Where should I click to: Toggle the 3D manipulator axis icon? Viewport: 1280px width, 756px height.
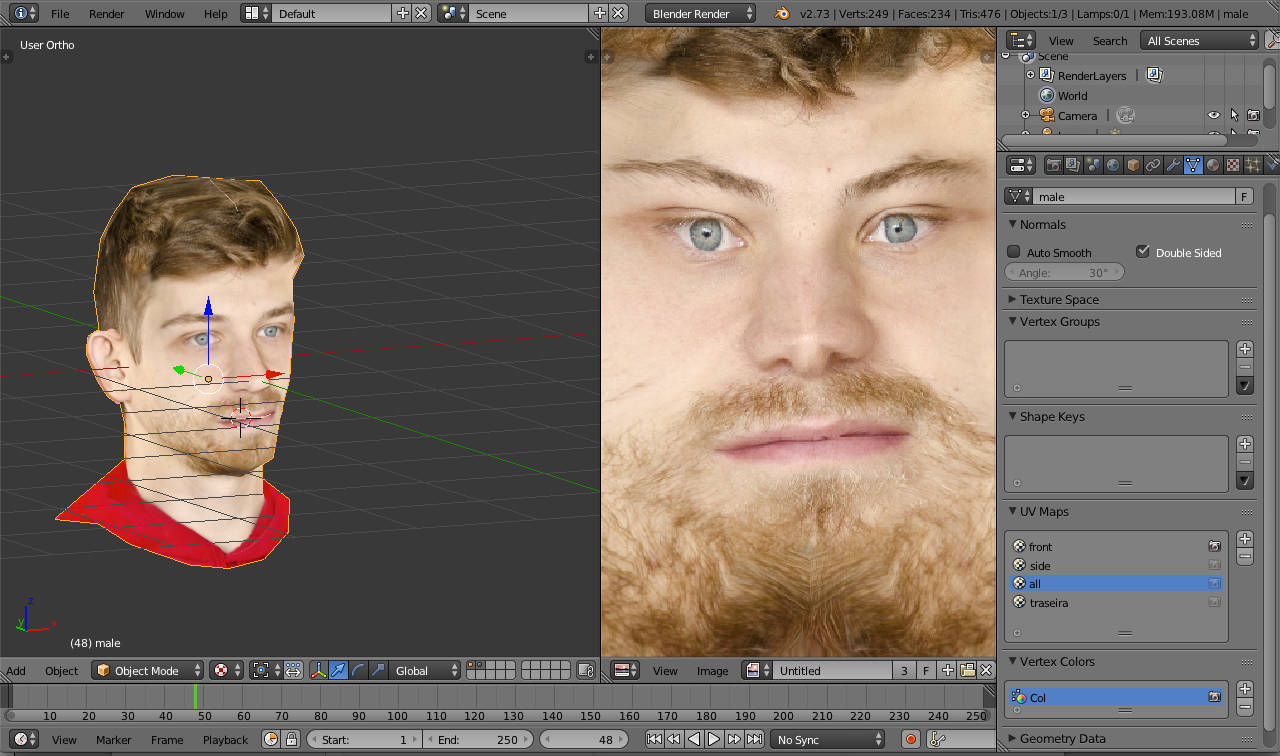(319, 670)
